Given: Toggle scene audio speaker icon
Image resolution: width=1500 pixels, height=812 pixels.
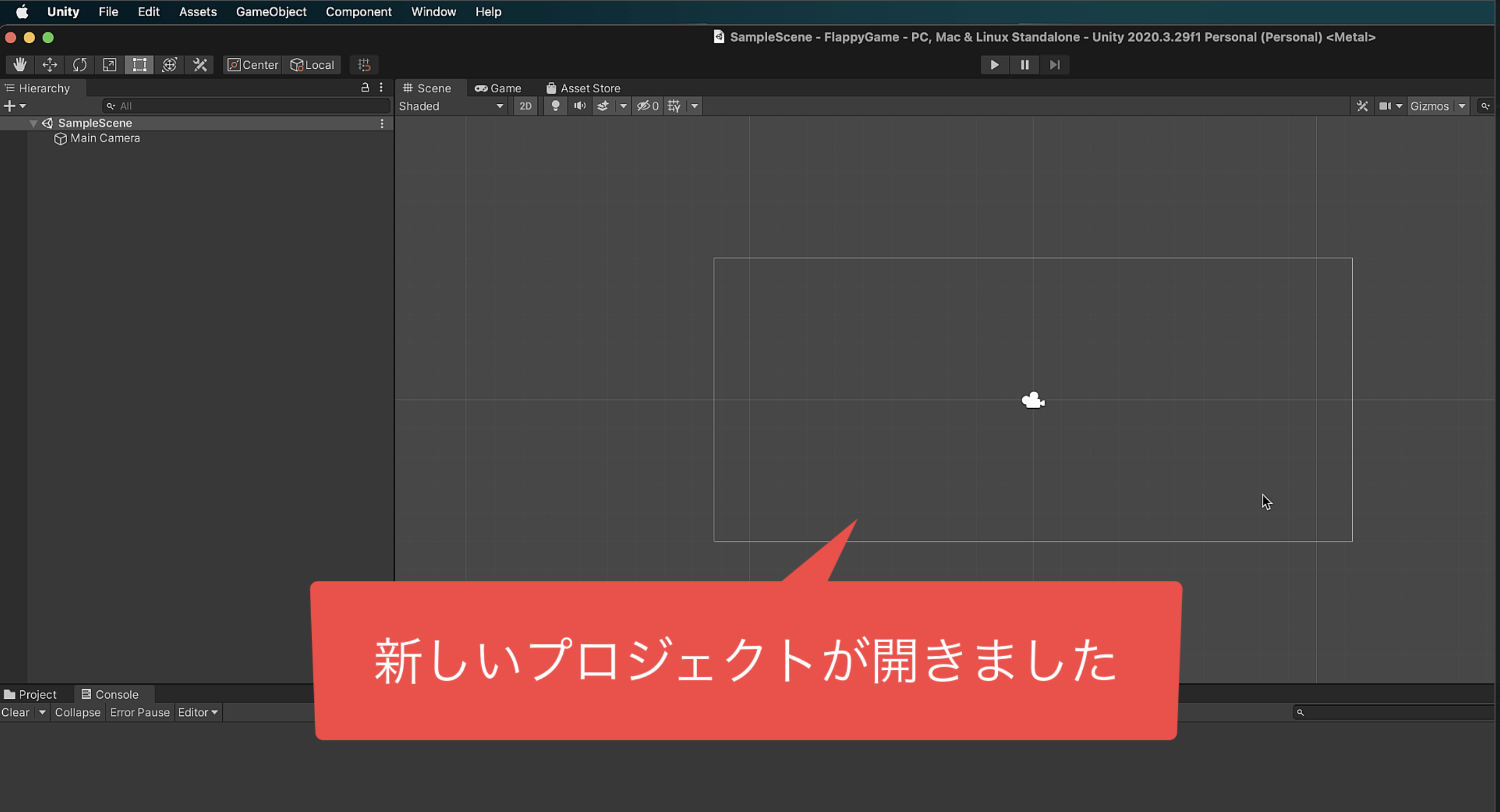Looking at the screenshot, I should click(x=580, y=106).
